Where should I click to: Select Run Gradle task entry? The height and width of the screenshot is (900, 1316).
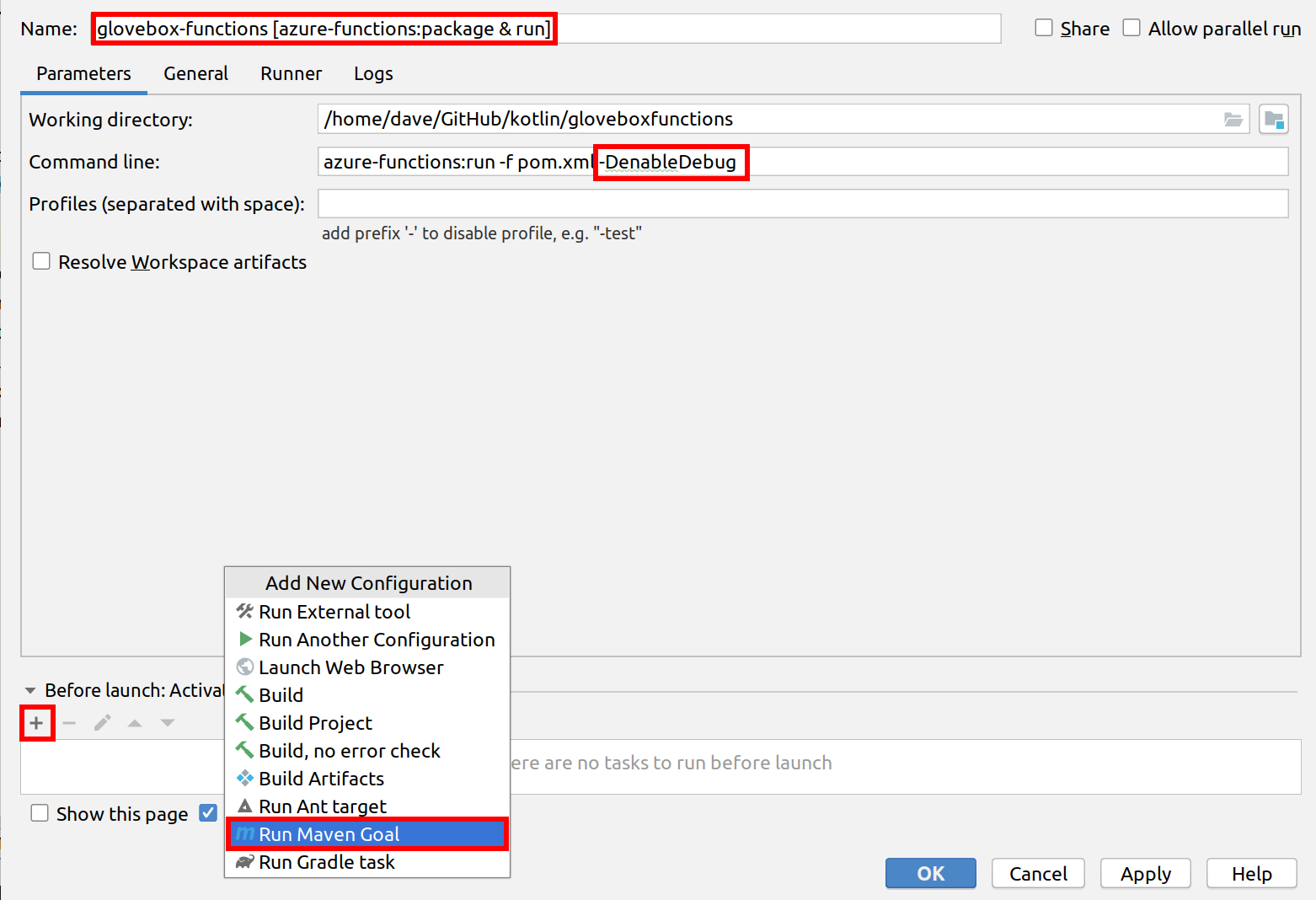[367, 862]
